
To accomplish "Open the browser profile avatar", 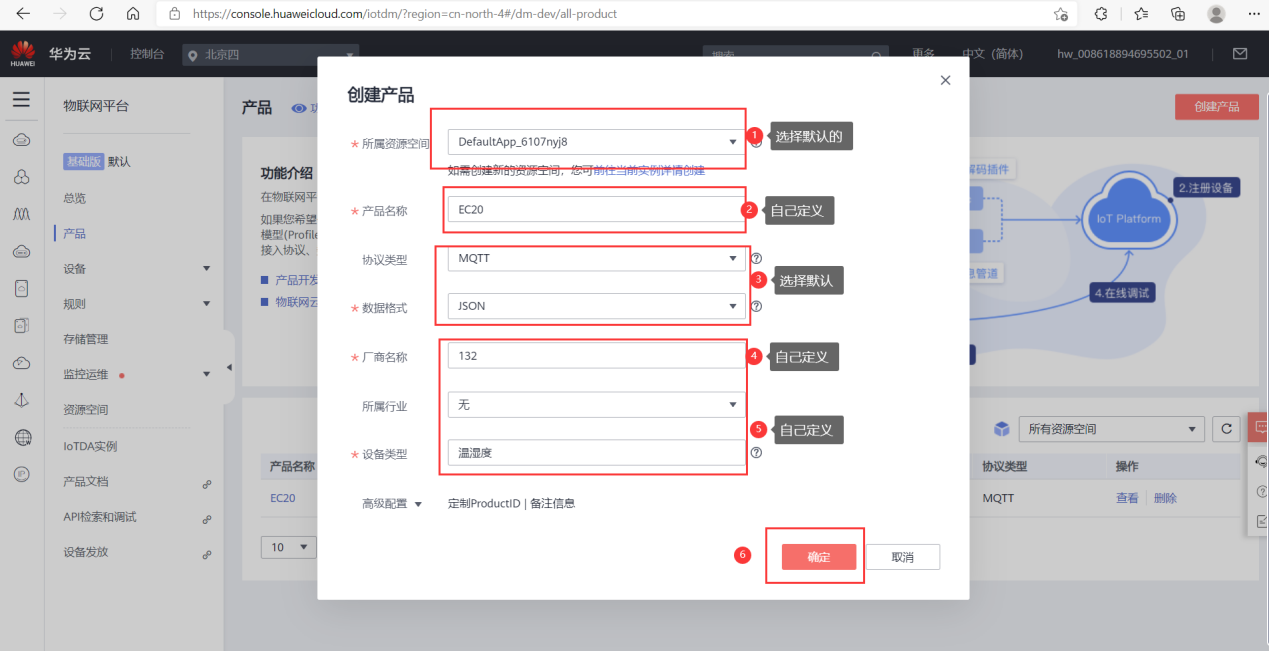I will [1216, 14].
